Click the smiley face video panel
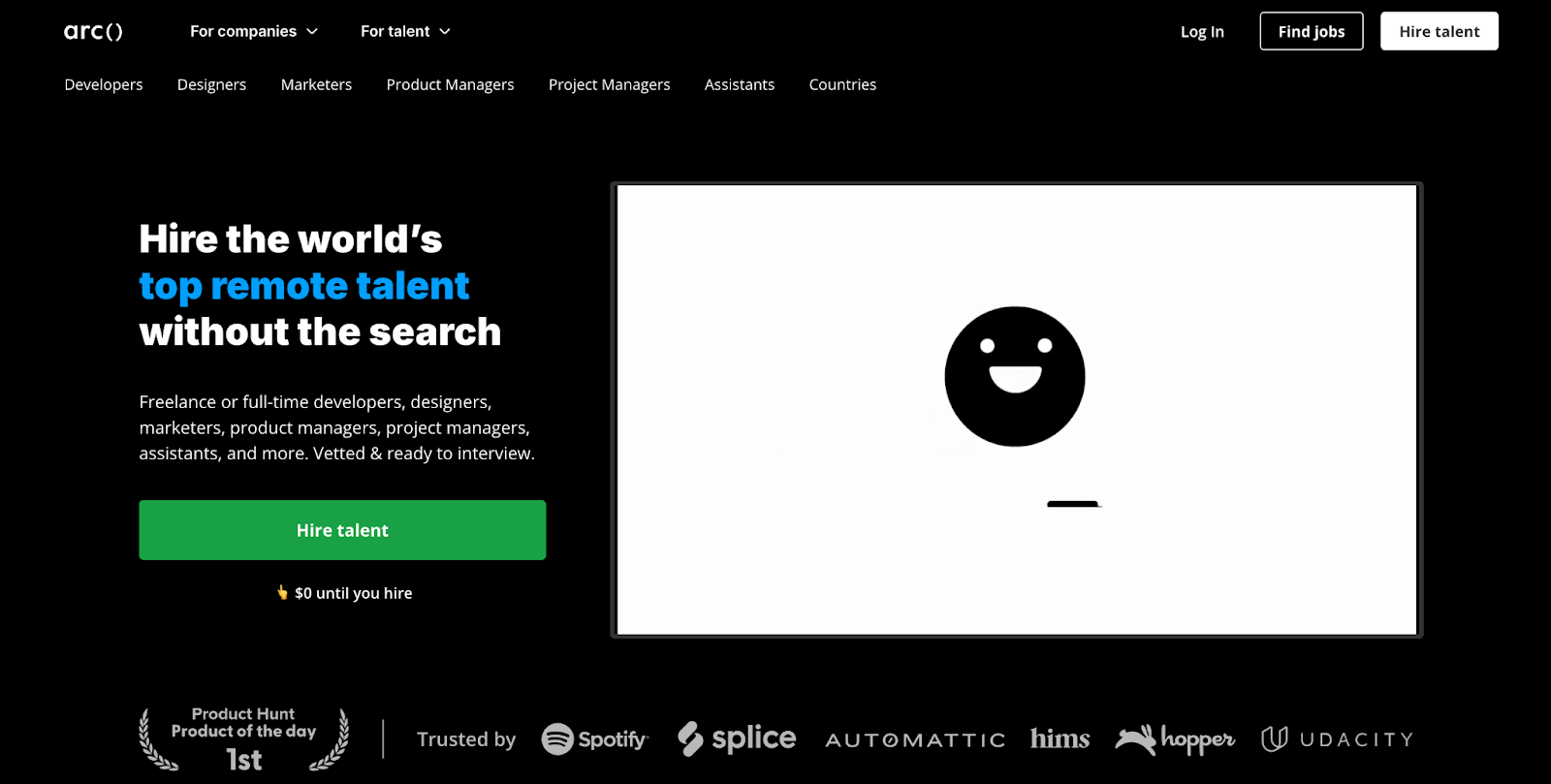This screenshot has width=1551, height=784. click(x=1016, y=410)
